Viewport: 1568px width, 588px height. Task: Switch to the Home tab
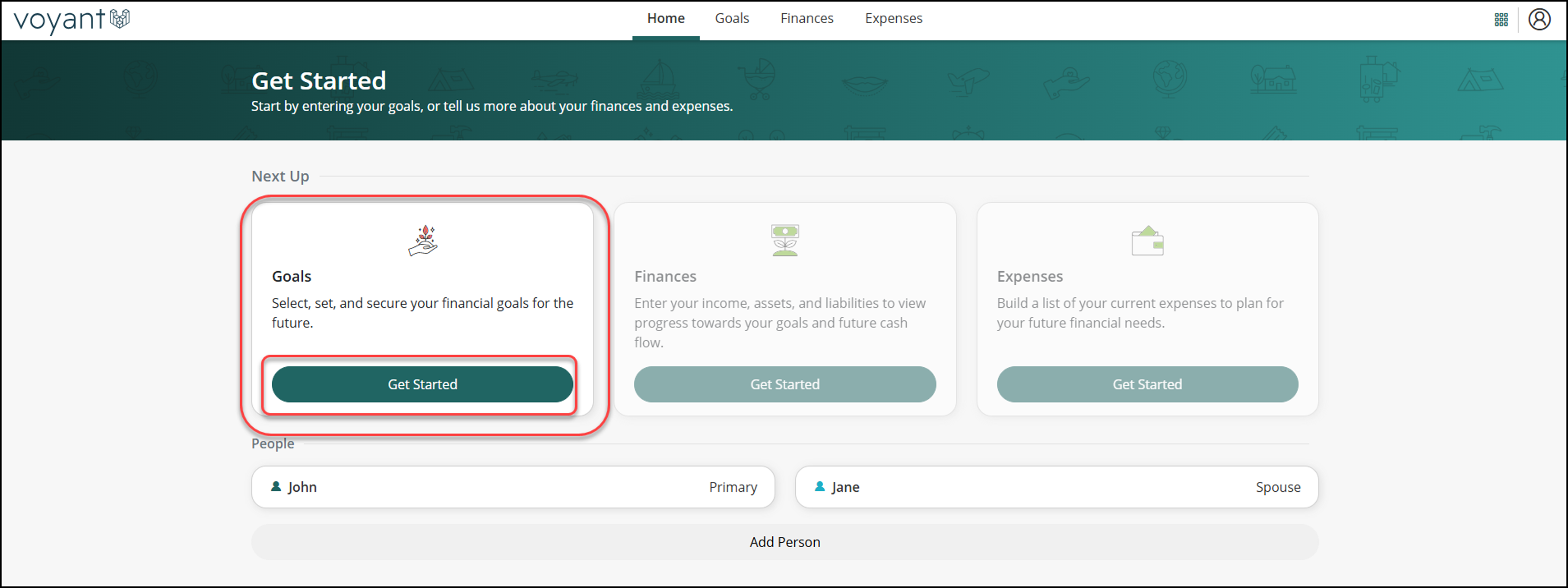[665, 19]
